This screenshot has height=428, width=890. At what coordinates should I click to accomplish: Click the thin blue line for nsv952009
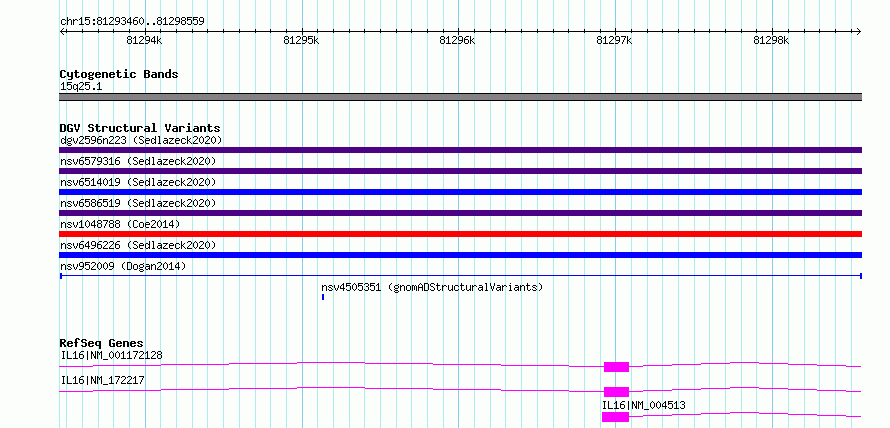[x=460, y=276]
